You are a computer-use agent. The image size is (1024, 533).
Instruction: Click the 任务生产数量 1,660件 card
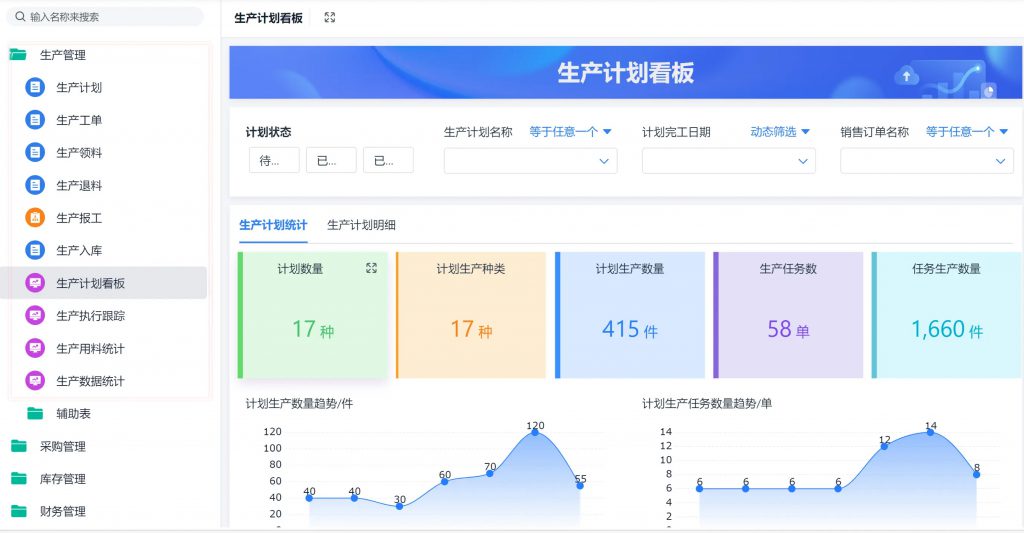946,315
